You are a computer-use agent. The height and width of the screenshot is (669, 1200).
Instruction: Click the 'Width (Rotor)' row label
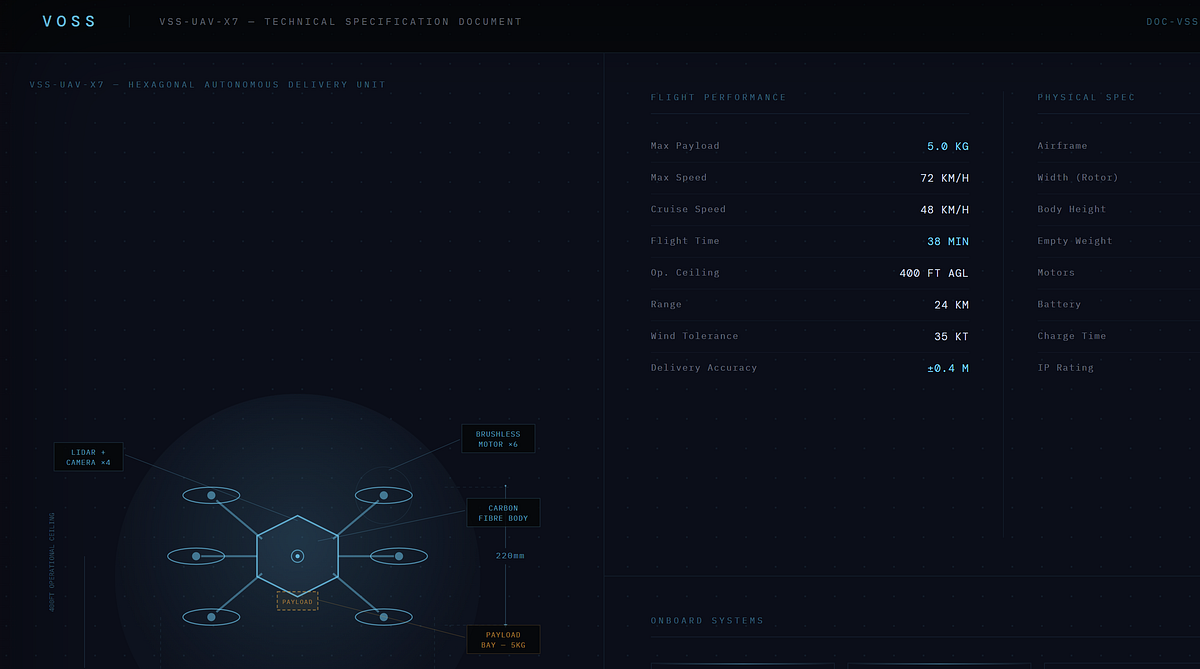1078,178
